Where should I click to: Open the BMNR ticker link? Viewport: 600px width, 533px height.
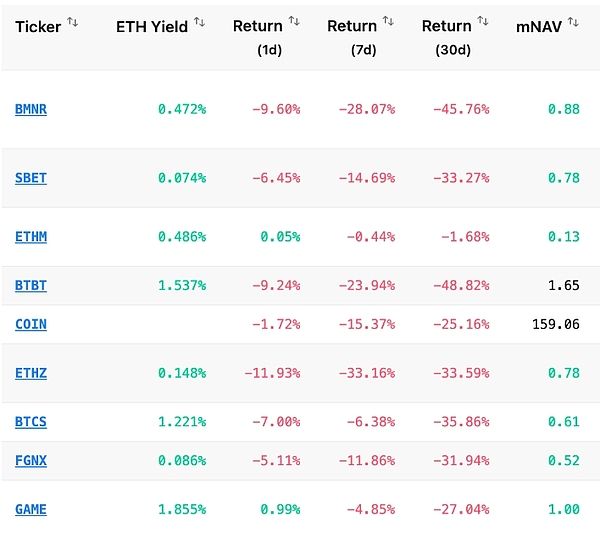click(x=31, y=109)
